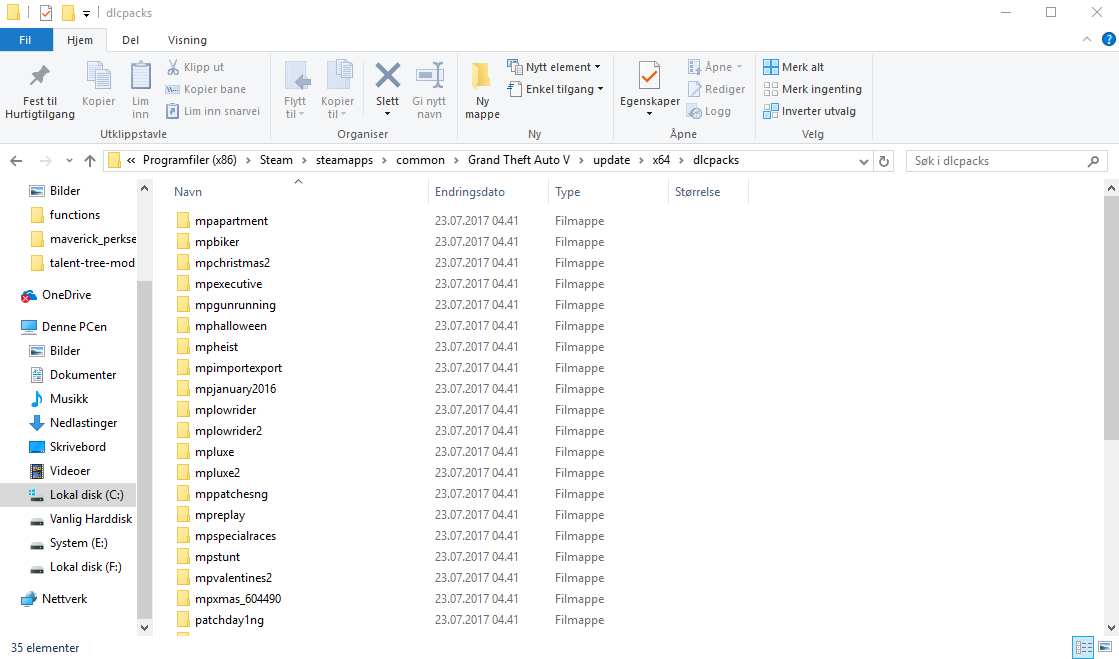1119x659 pixels.
Task: Switch to the Visning tab
Action: 187,40
